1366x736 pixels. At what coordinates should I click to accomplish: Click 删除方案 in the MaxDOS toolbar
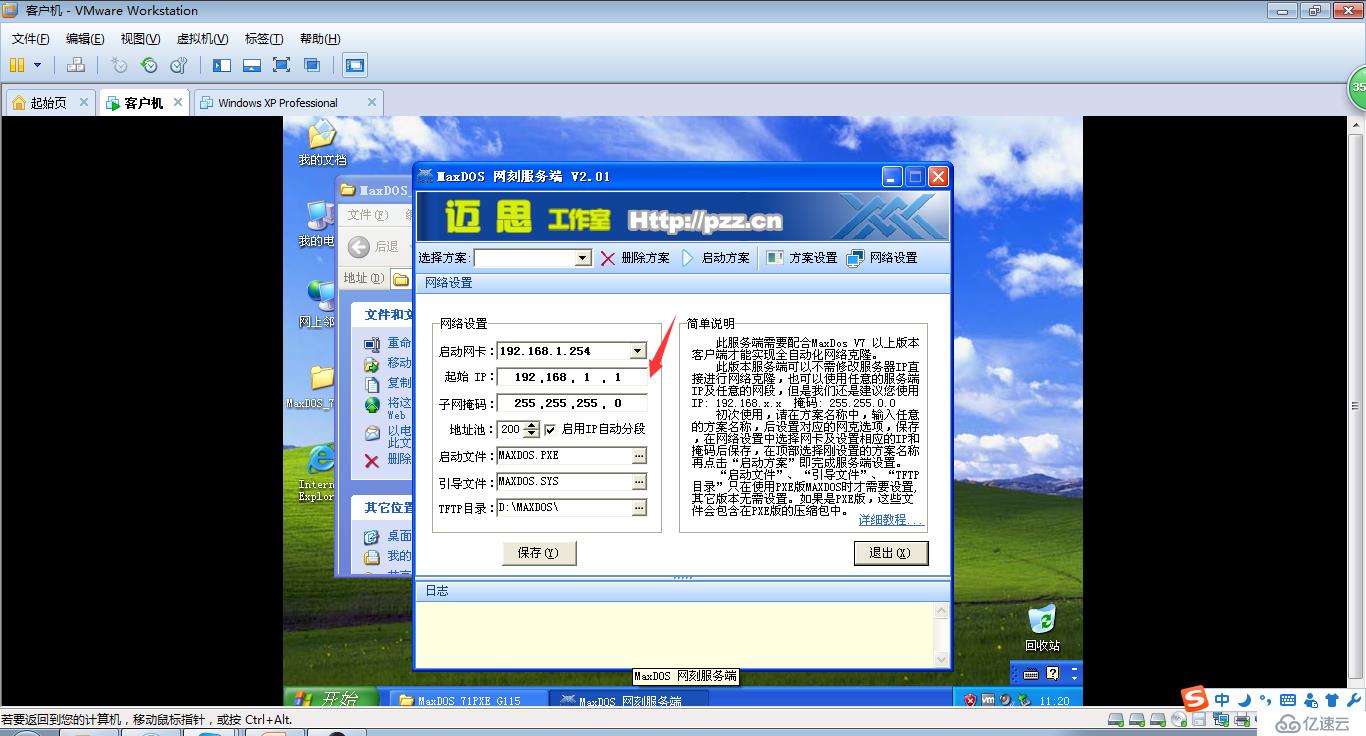point(636,258)
